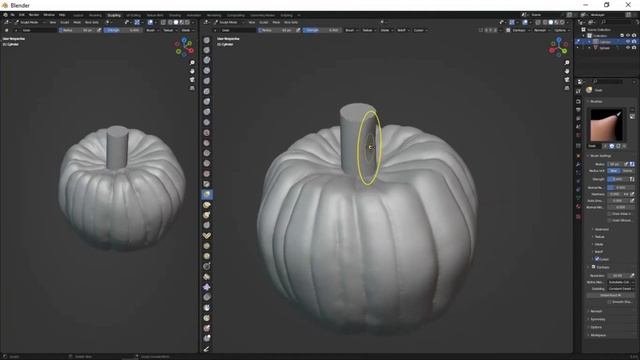Switch to the Sculpting workspace tab
Image resolution: width=640 pixels, height=360 pixels.
[x=114, y=15]
